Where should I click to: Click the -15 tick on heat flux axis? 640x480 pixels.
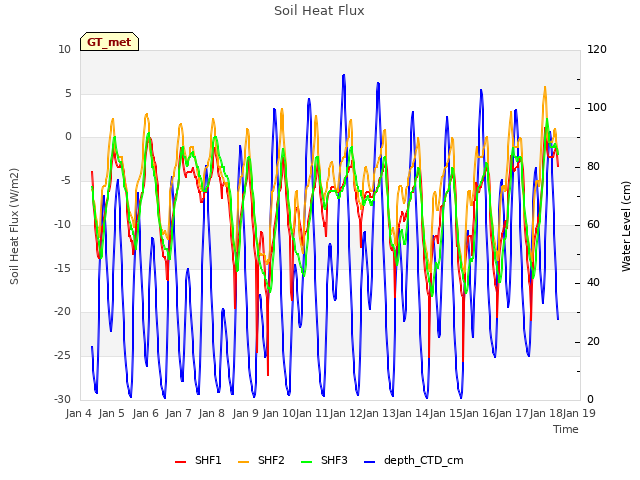pos(63,269)
